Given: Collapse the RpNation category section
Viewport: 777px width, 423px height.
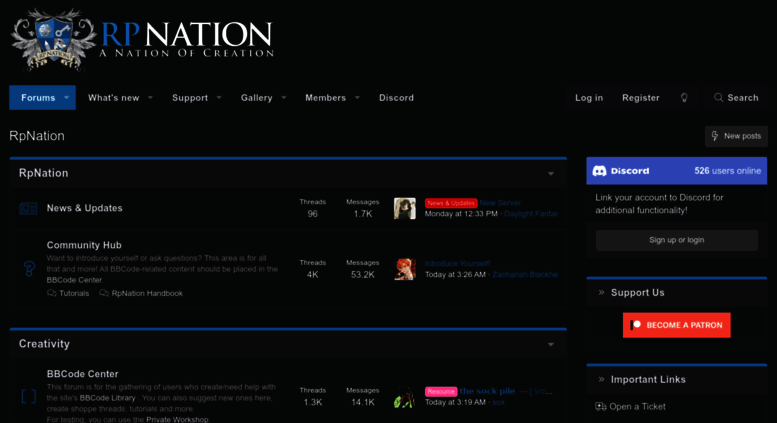Looking at the screenshot, I should pos(551,173).
